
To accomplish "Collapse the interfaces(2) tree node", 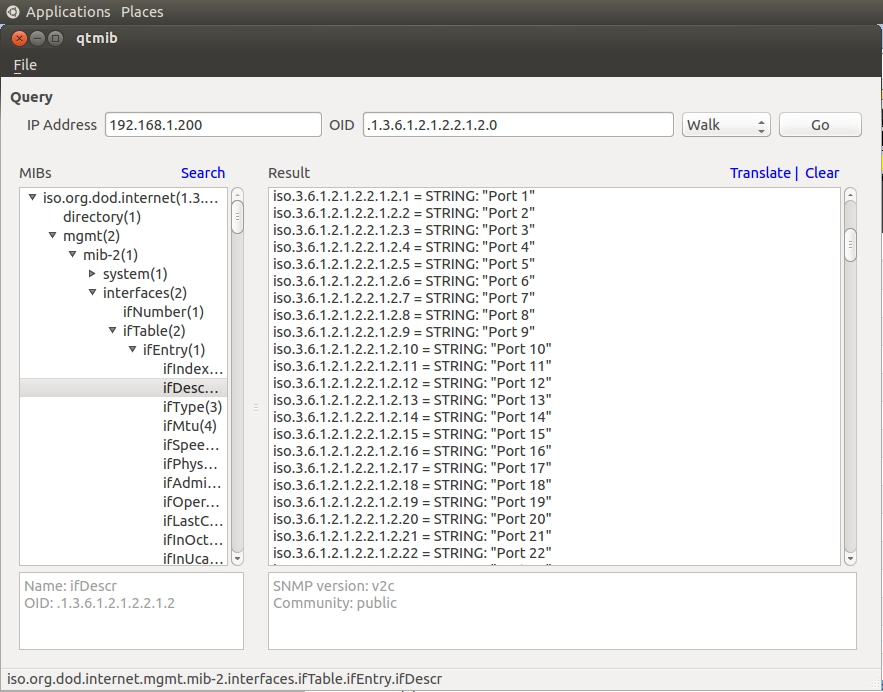I will coord(93,293).
